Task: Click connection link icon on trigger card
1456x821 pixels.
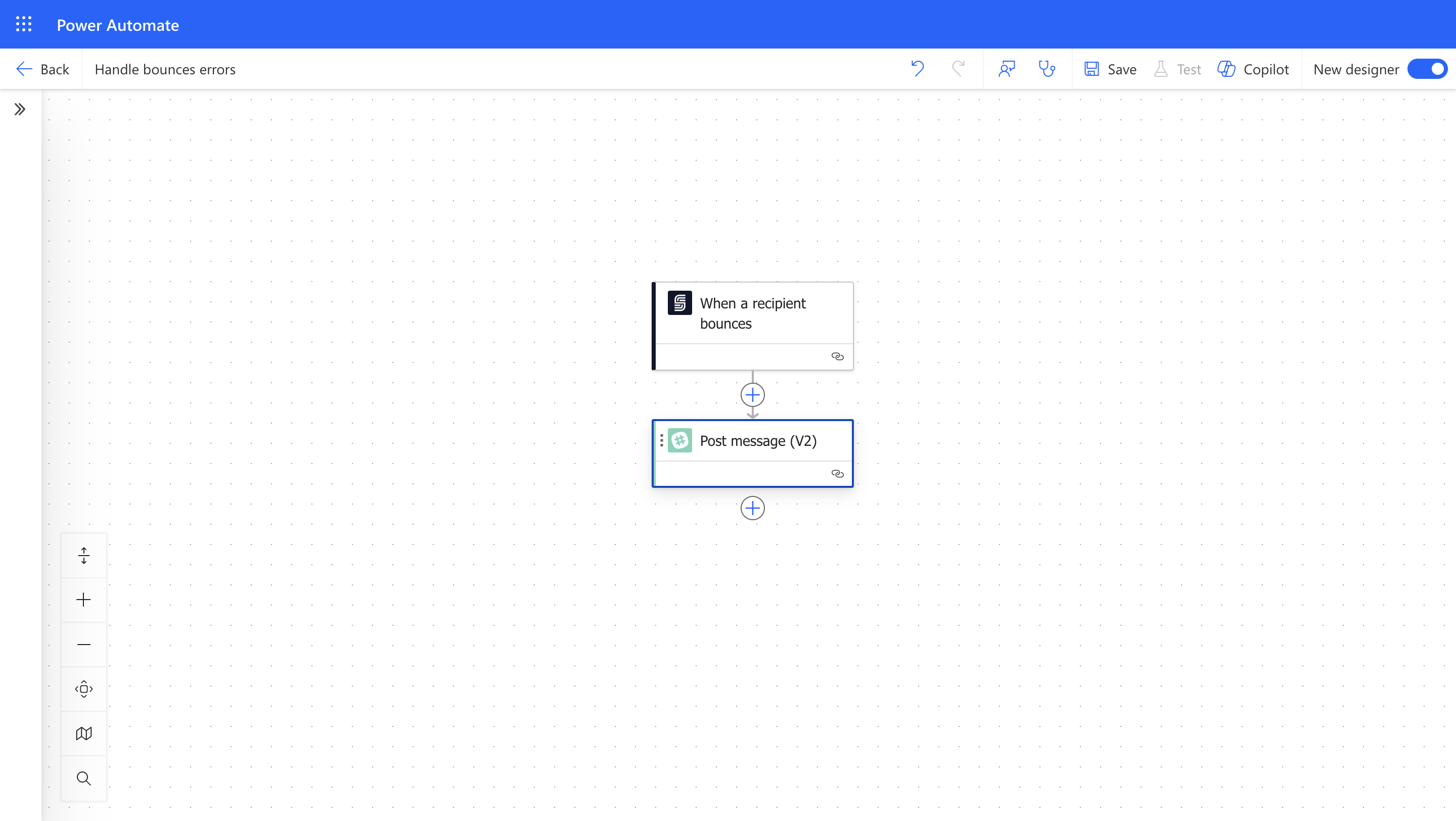Action: pos(837,356)
